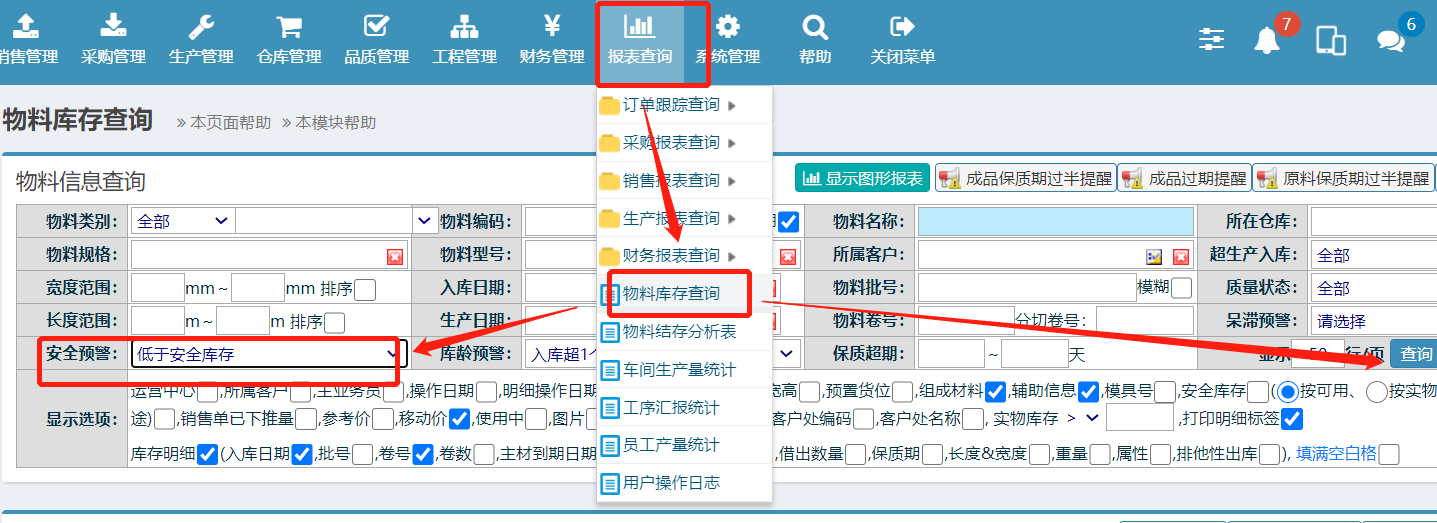Image resolution: width=1437 pixels, height=523 pixels.
Task: Click the 帮助 search icon
Action: click(x=815, y=40)
